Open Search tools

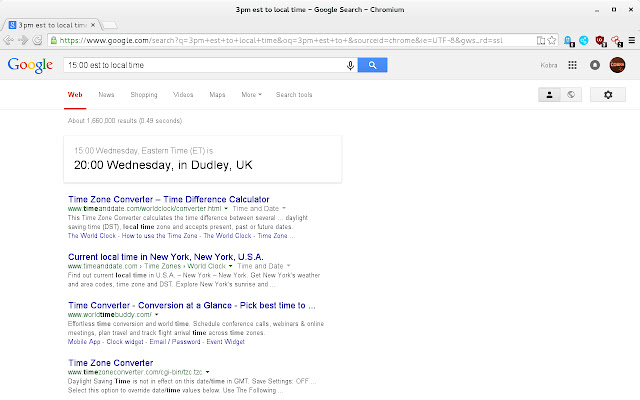coord(294,95)
